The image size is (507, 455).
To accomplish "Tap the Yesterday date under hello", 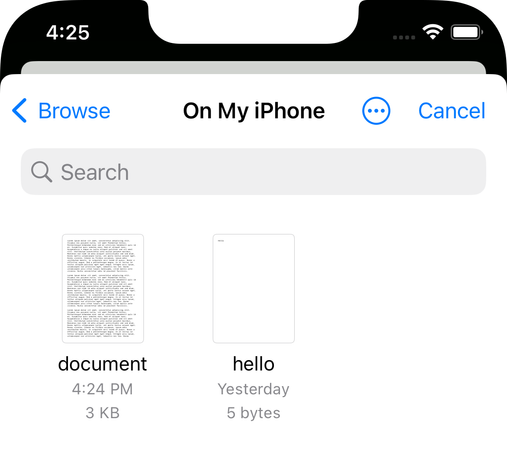I will pos(254,389).
